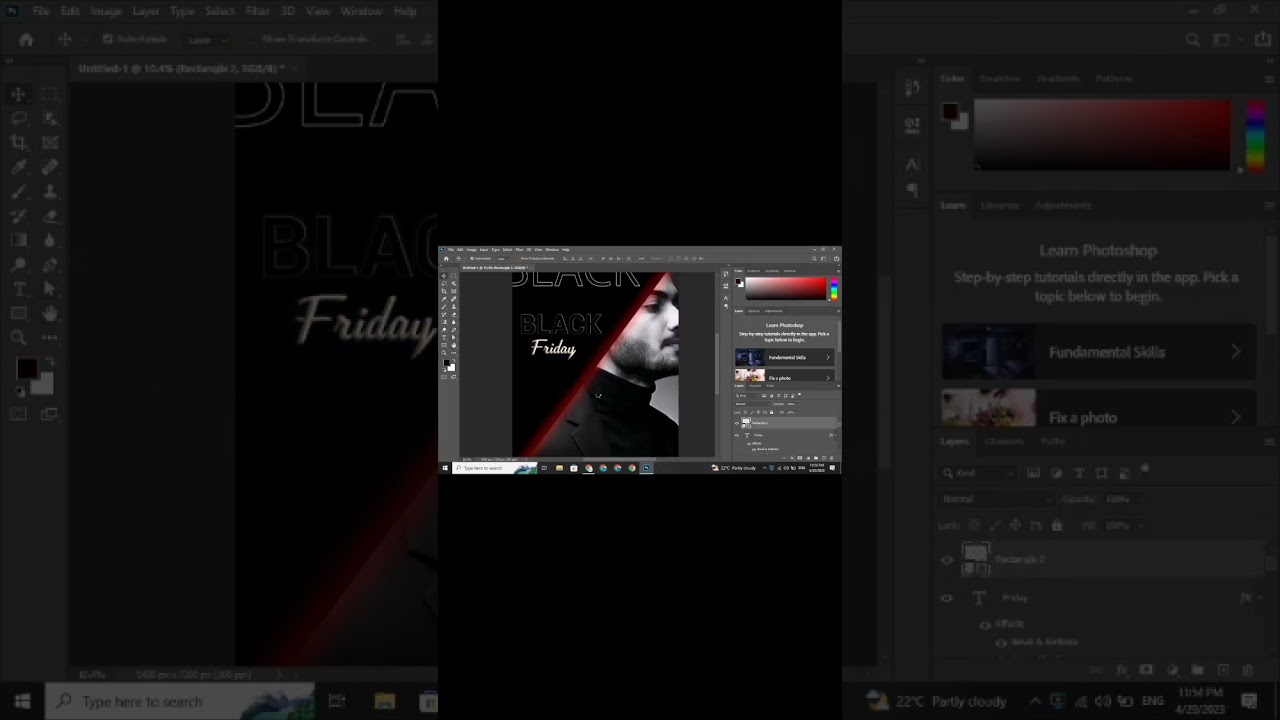The image size is (1280, 720).
Task: Switch to Swatches tab in the enlarged backdrop
Action: click(1000, 78)
